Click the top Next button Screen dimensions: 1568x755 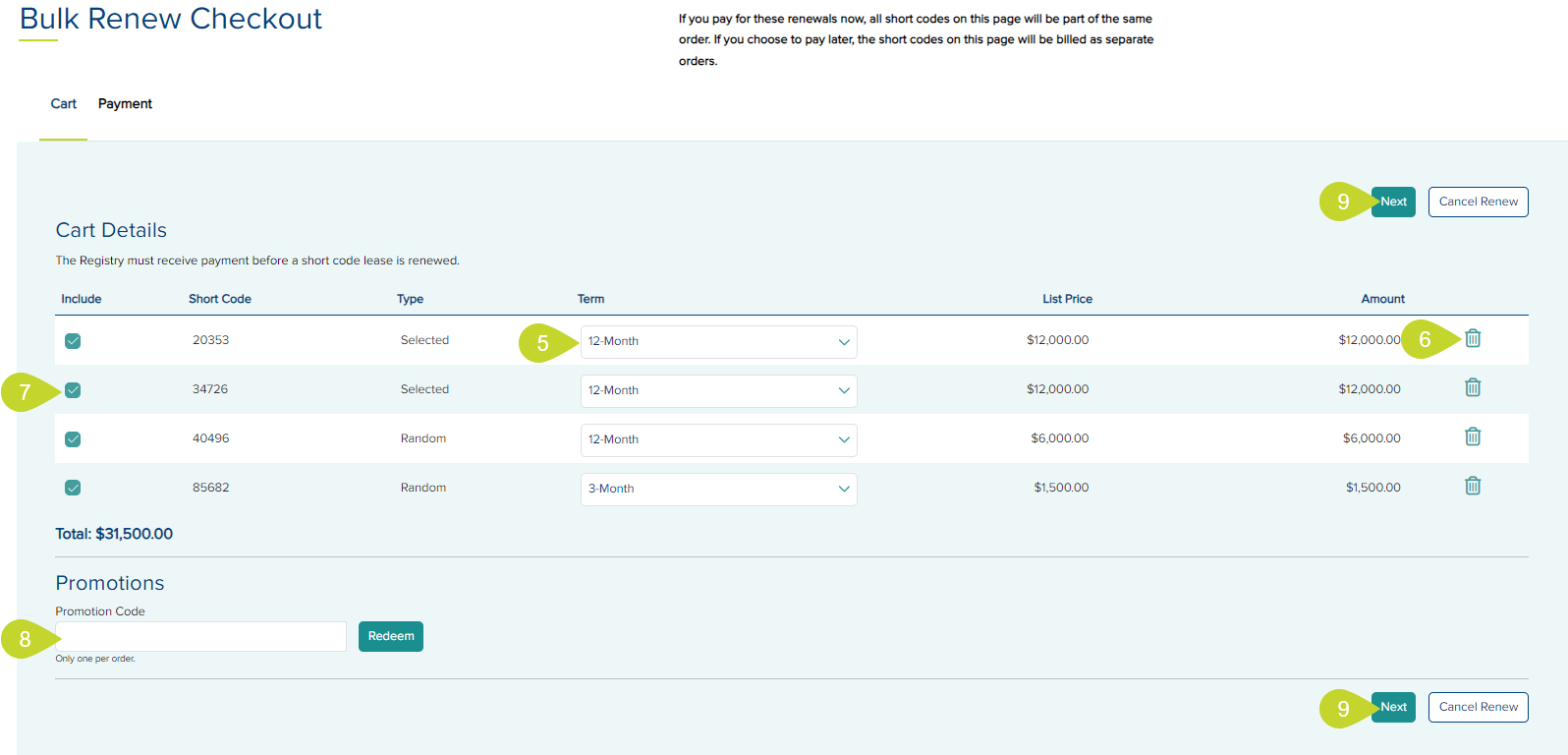click(1393, 202)
